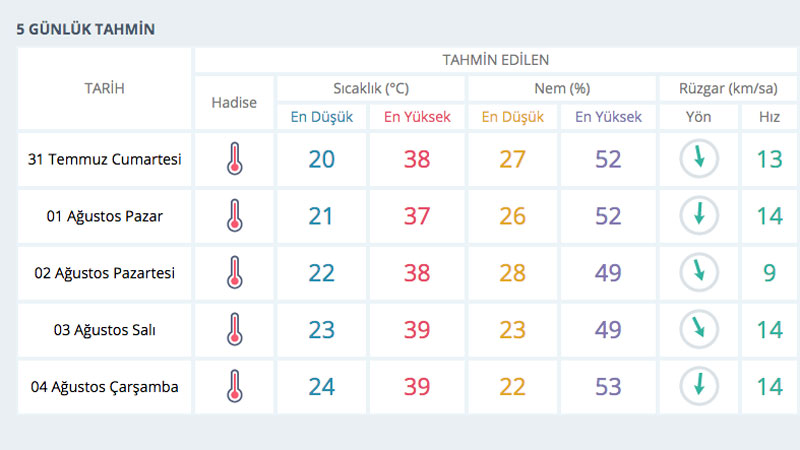Click the thermometer icon for 01 Ağustos Pazar
The image size is (800, 450).
[234, 215]
